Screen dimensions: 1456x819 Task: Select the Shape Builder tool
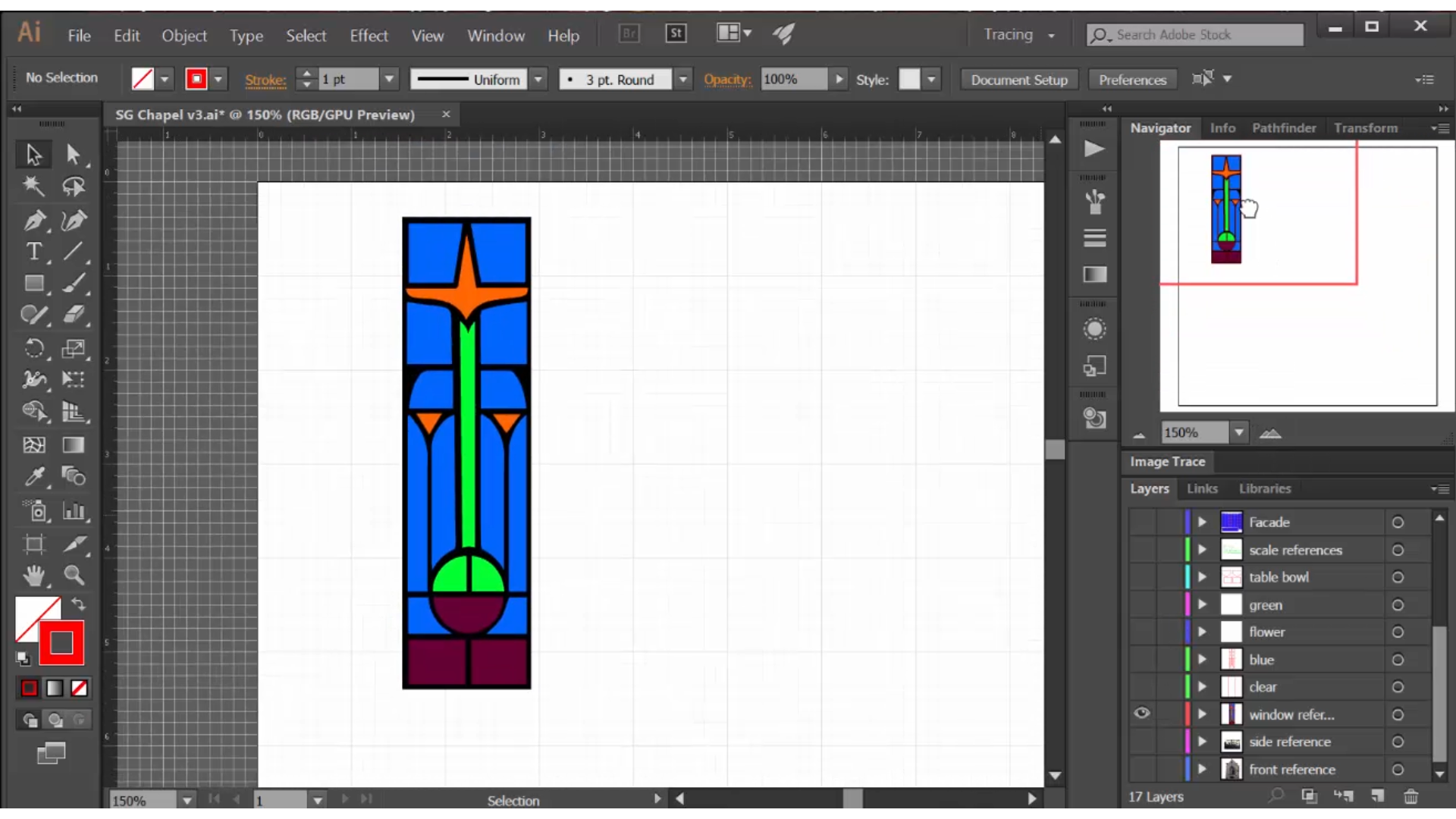click(x=33, y=412)
